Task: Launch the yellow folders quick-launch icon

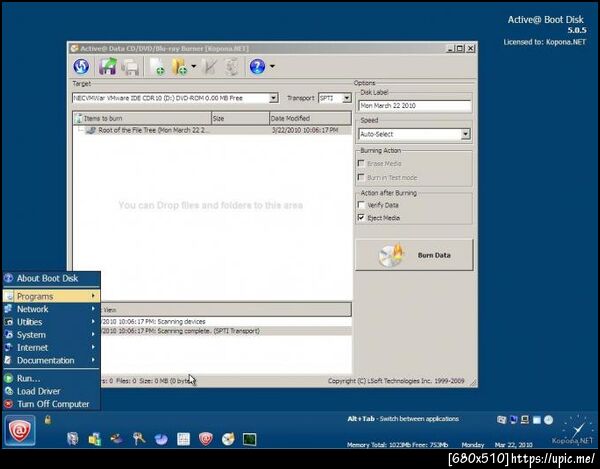Action: coord(95,439)
